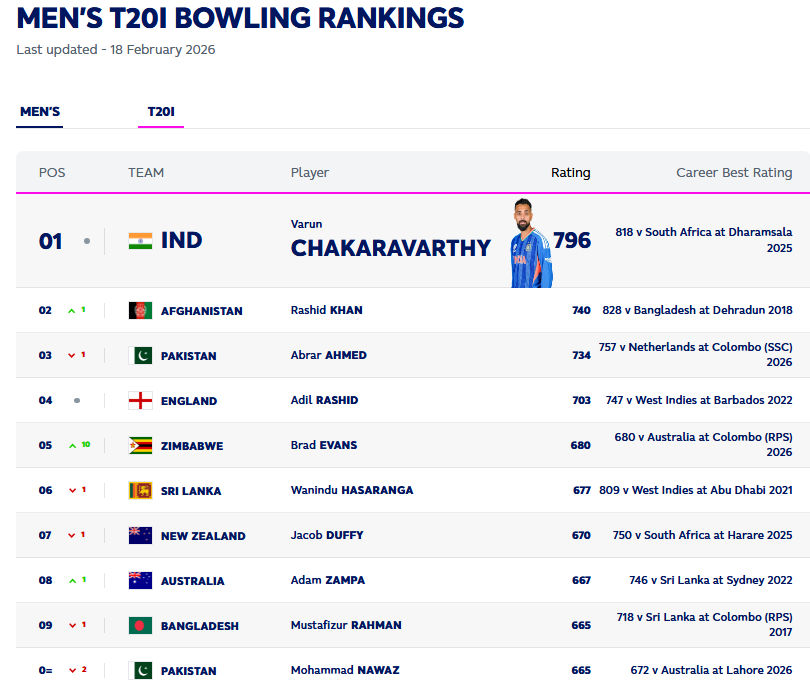The image size is (810, 690).
Task: Click the England flag icon
Action: pyautogui.click(x=141, y=400)
